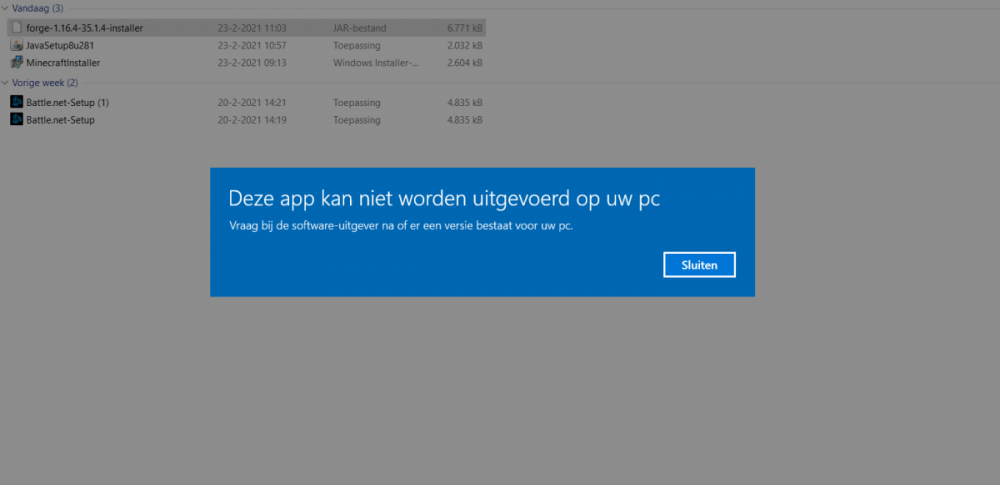Select the Battle.net-Setup (1) file name

[x=67, y=102]
